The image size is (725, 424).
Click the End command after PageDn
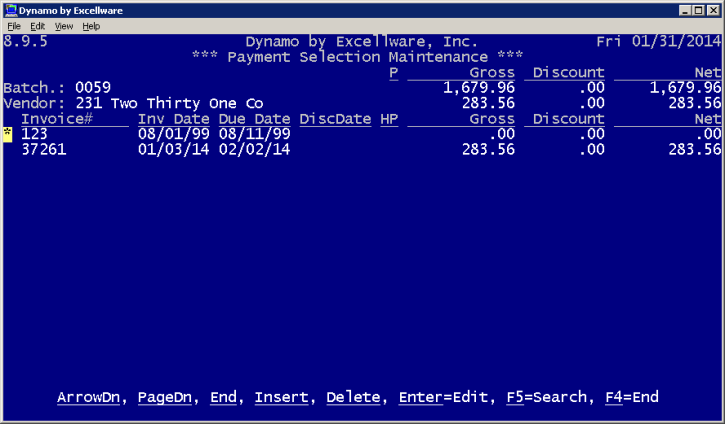(x=223, y=397)
